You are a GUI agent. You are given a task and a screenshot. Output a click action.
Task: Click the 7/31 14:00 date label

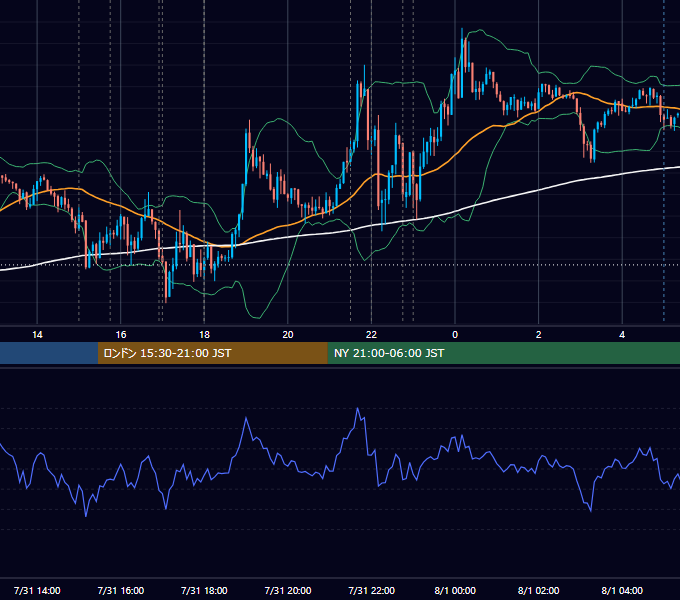[x=37, y=590]
